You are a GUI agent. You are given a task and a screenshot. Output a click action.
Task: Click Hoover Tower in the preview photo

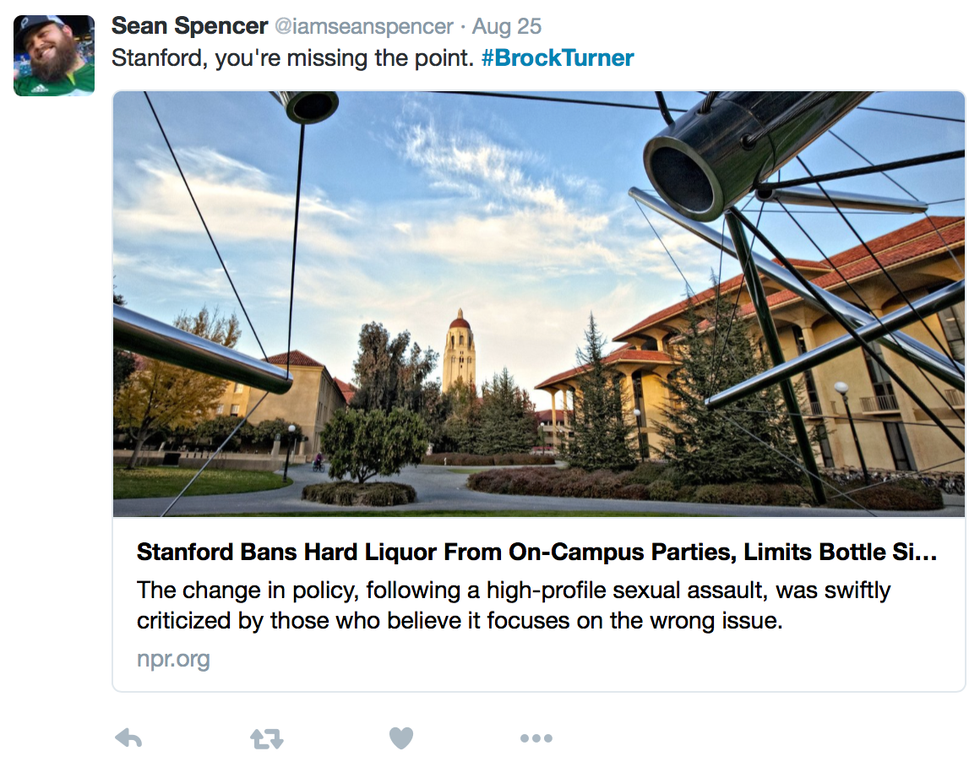pyautogui.click(x=459, y=350)
